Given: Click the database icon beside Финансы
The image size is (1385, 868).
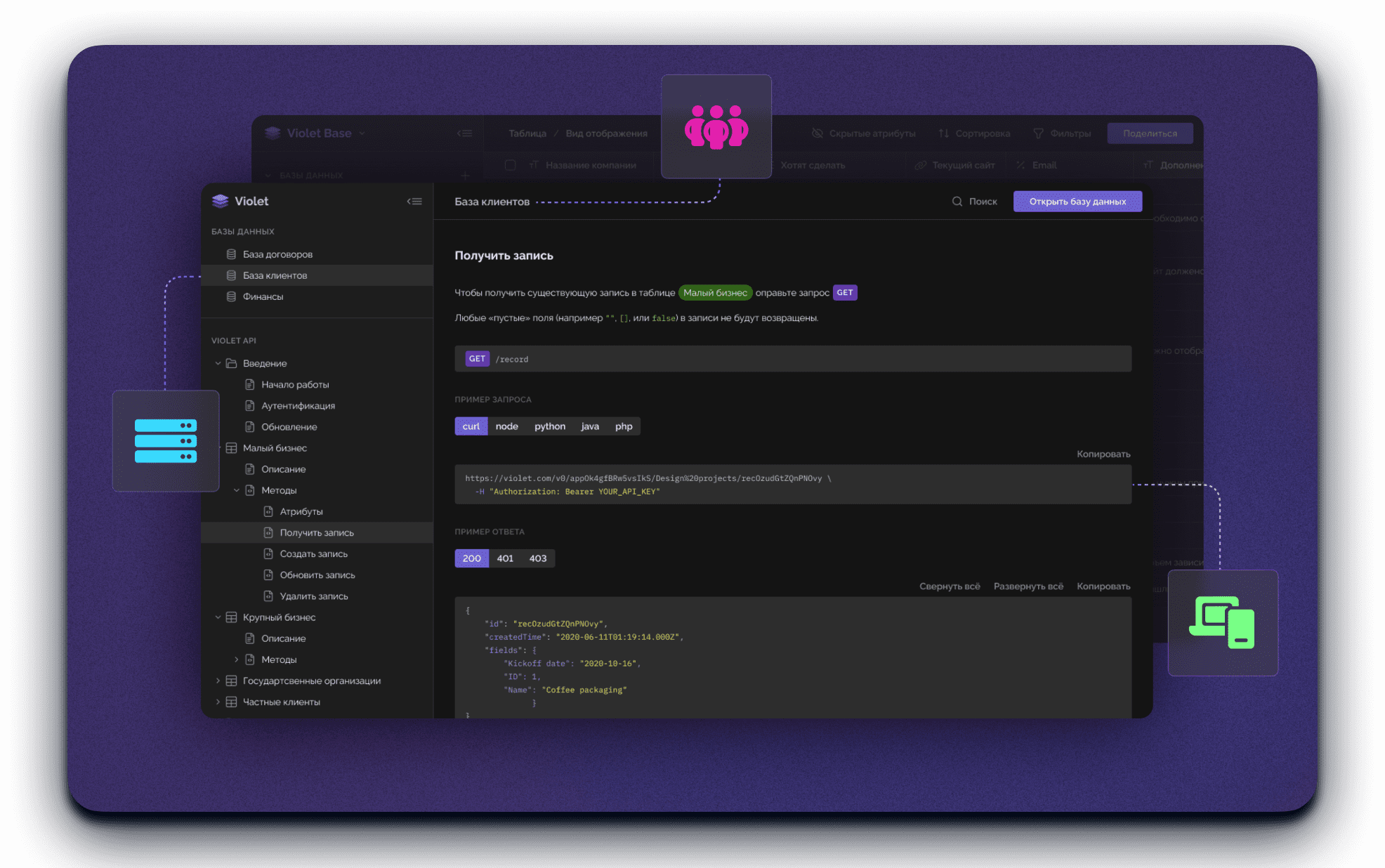Looking at the screenshot, I should pyautogui.click(x=231, y=297).
